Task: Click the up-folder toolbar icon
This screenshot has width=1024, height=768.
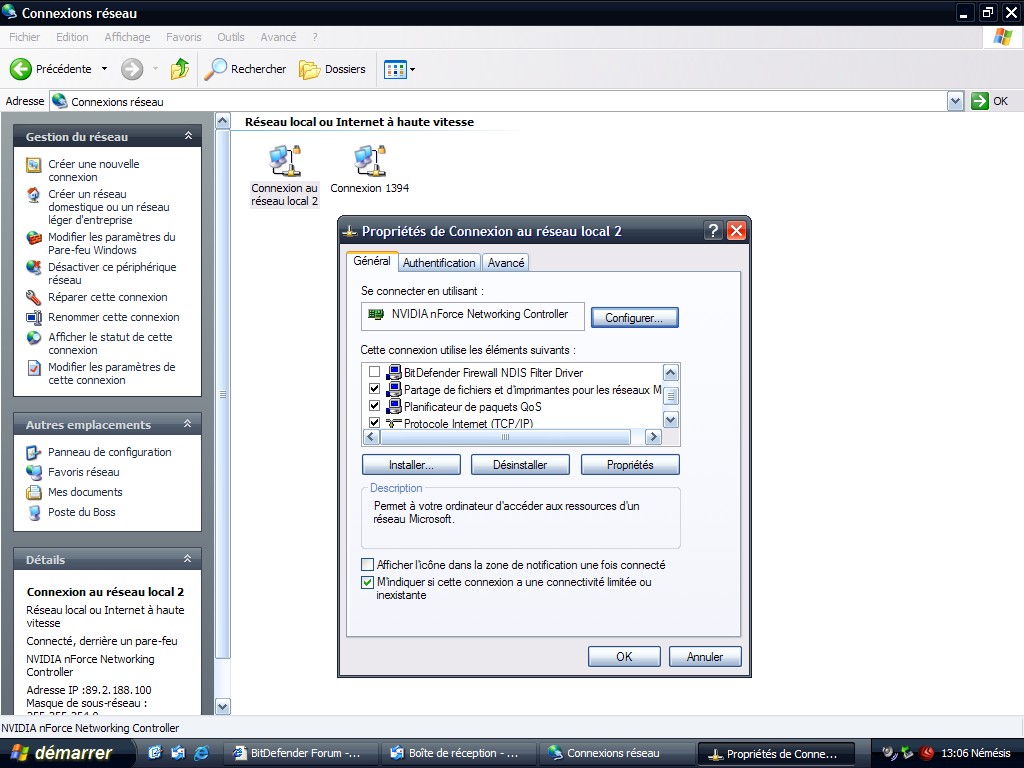Action: [180, 69]
